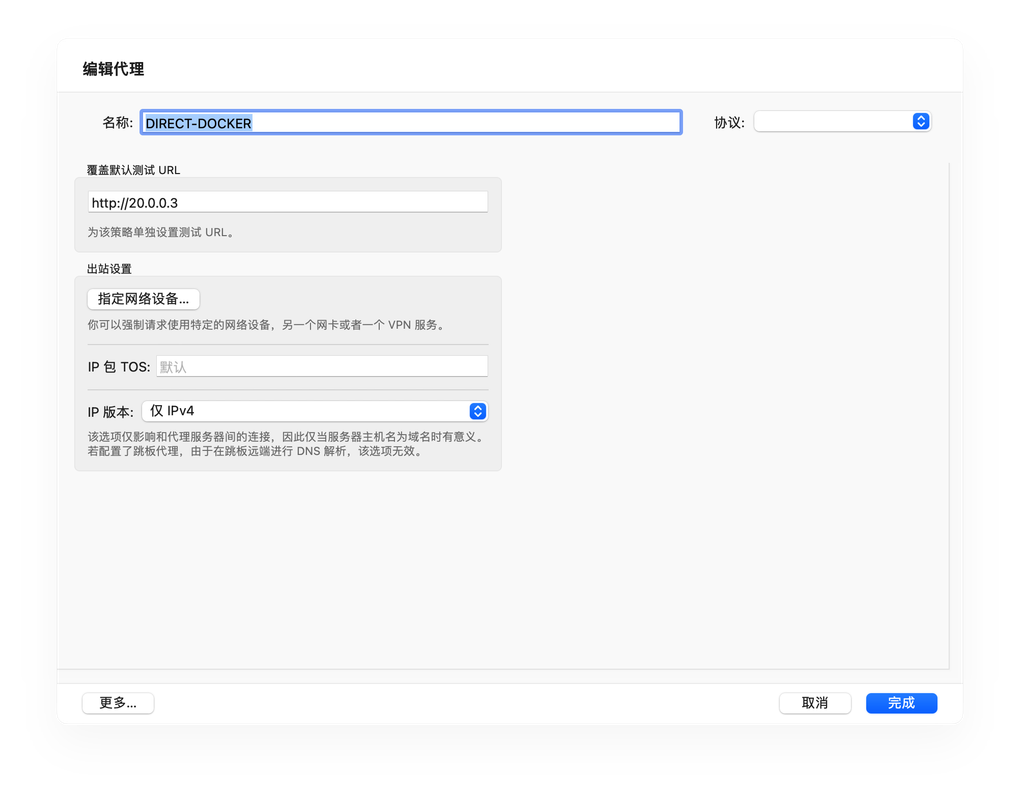Screen dimensions: 1021x800
Task: Click the 指定网络设备... button
Action: tap(143, 299)
